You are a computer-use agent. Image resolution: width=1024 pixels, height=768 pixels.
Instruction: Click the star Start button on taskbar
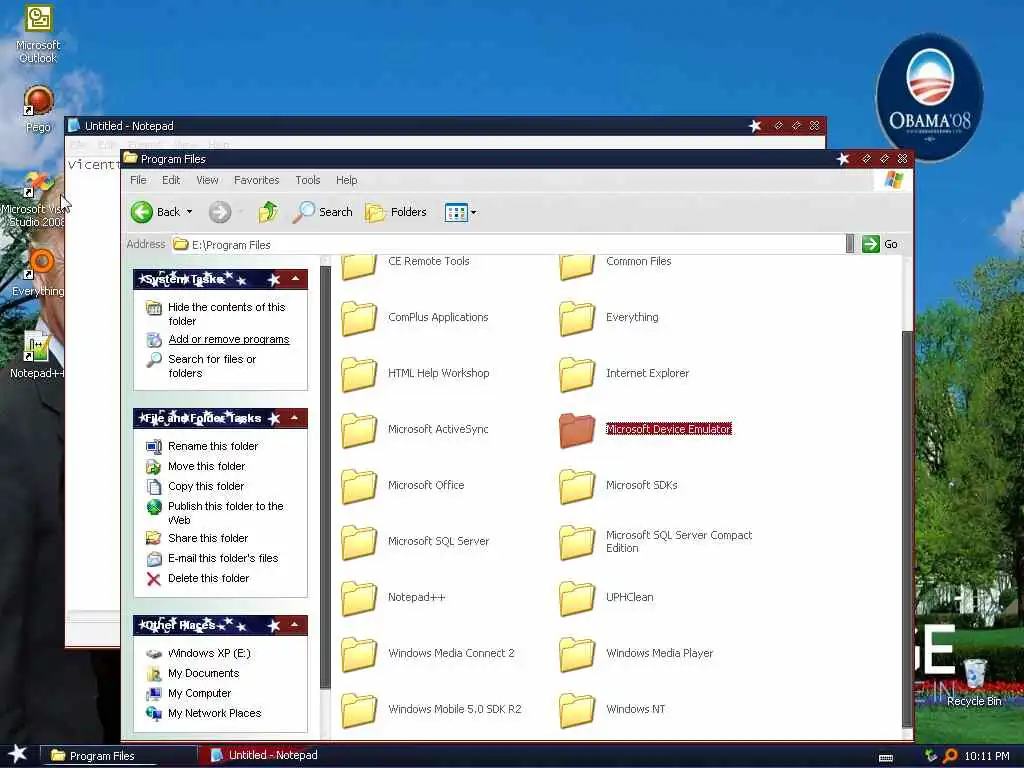pos(17,754)
